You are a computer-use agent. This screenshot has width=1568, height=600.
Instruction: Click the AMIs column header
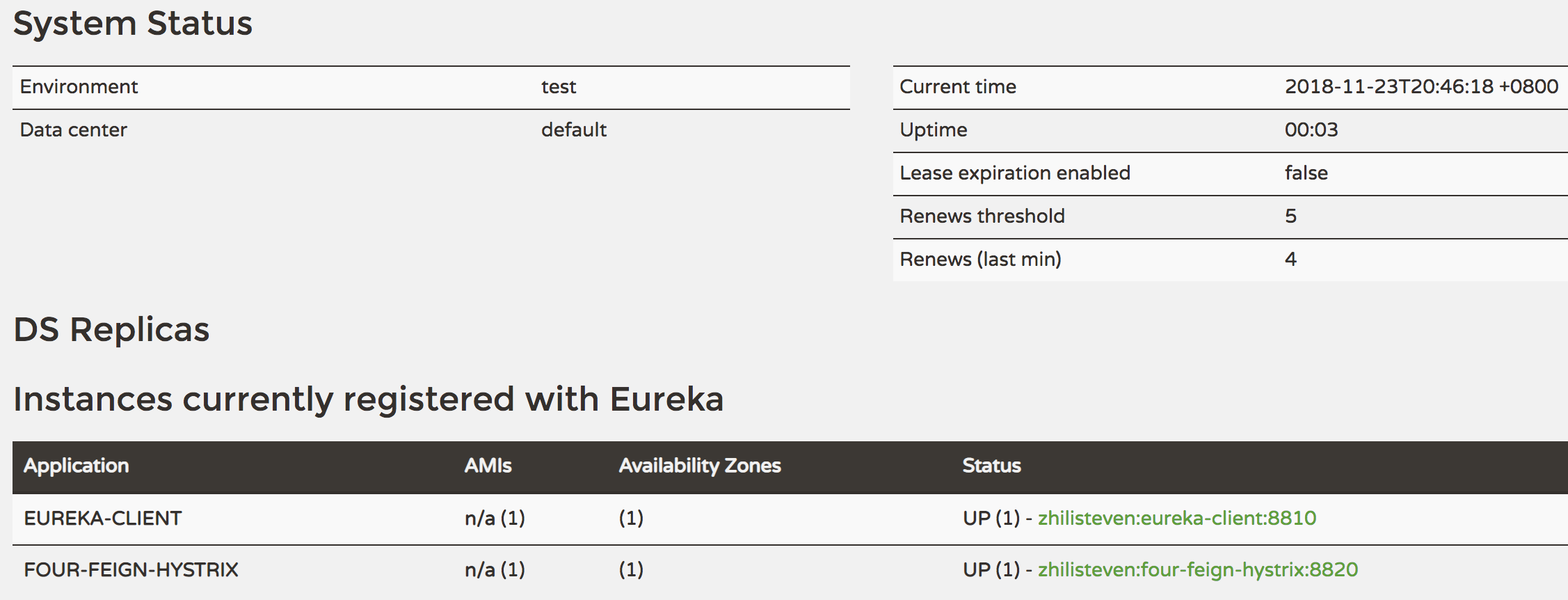488,466
